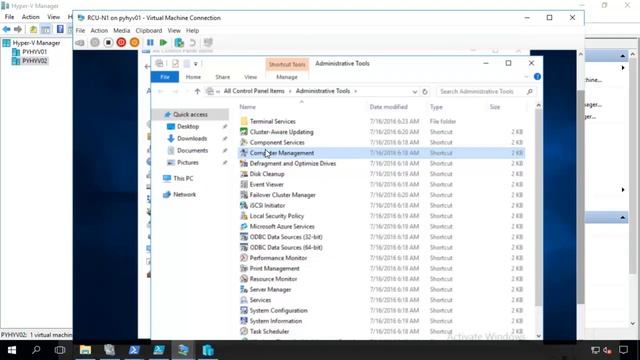Select Network in navigation pane
The width and height of the screenshot is (640, 360).
tap(184, 194)
